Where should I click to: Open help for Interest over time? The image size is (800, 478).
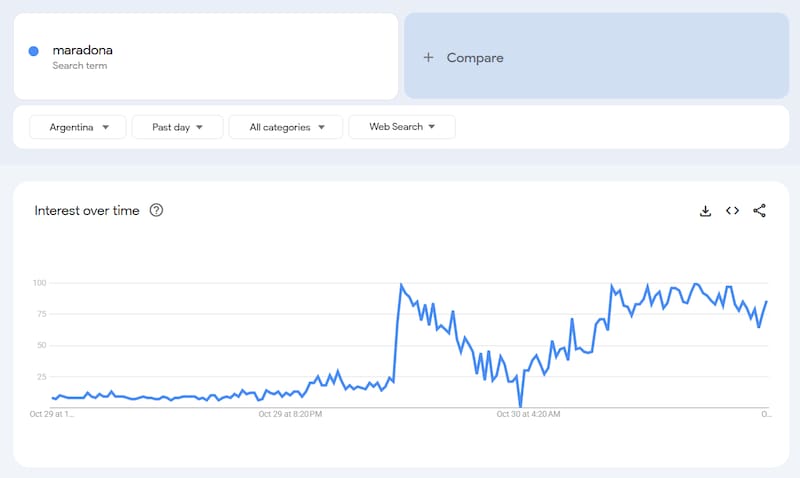tap(156, 210)
